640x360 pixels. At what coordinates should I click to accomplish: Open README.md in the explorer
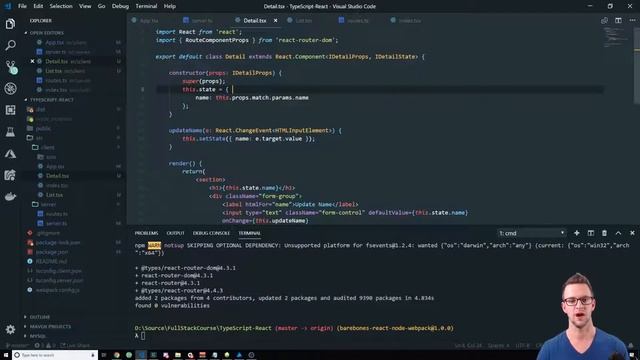tap(51, 261)
